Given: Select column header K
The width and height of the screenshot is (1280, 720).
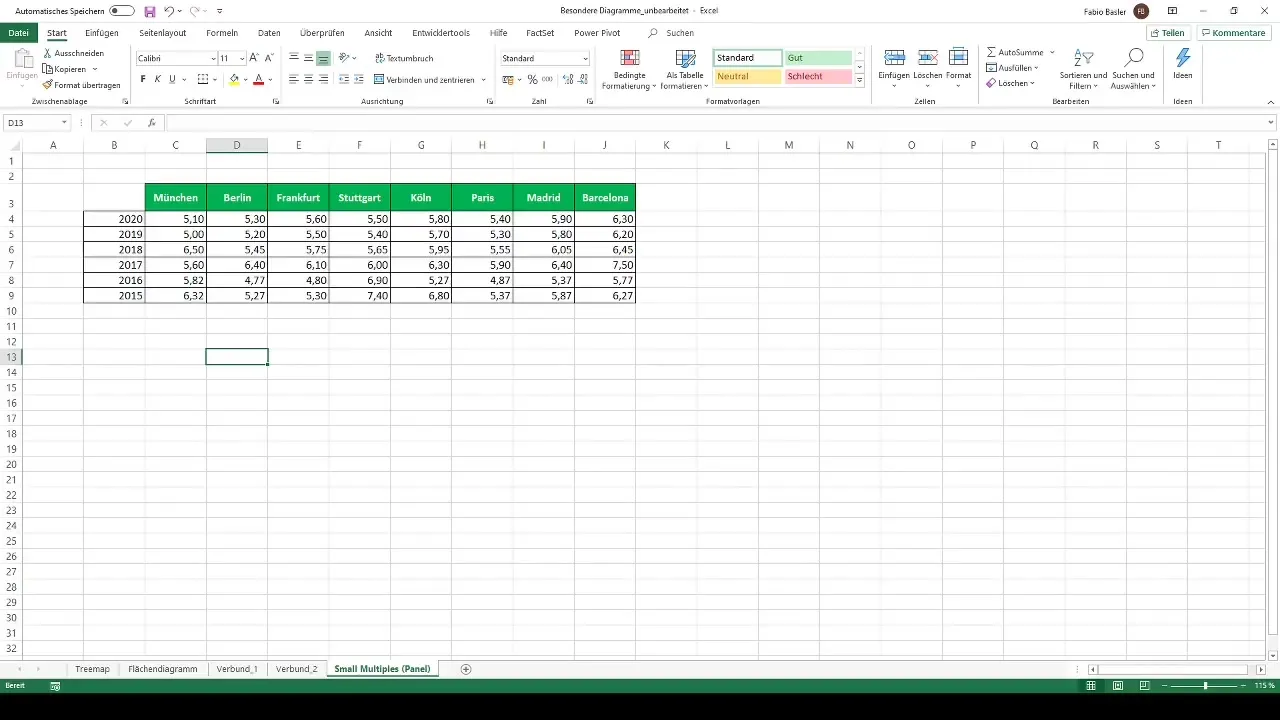Looking at the screenshot, I should [x=666, y=146].
